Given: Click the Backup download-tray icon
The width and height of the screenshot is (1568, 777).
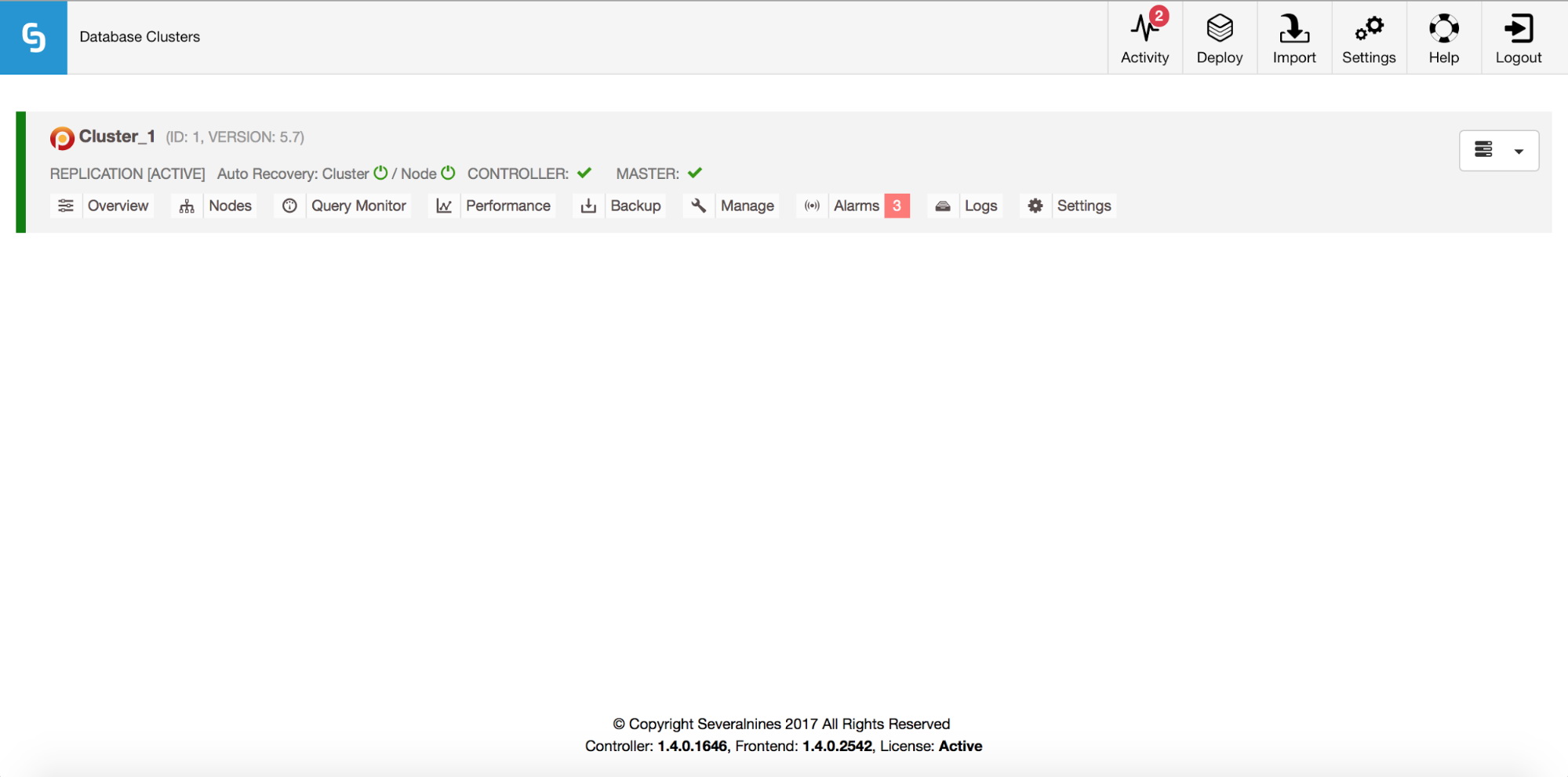Looking at the screenshot, I should 588,206.
